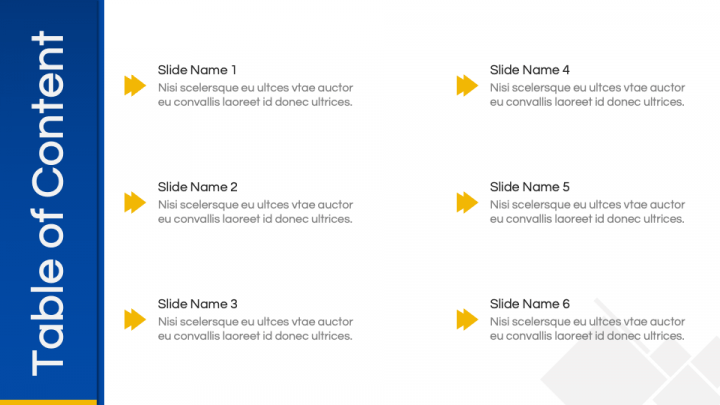Click the description text under Slide Name 3
720x405 pixels.
pos(255,329)
